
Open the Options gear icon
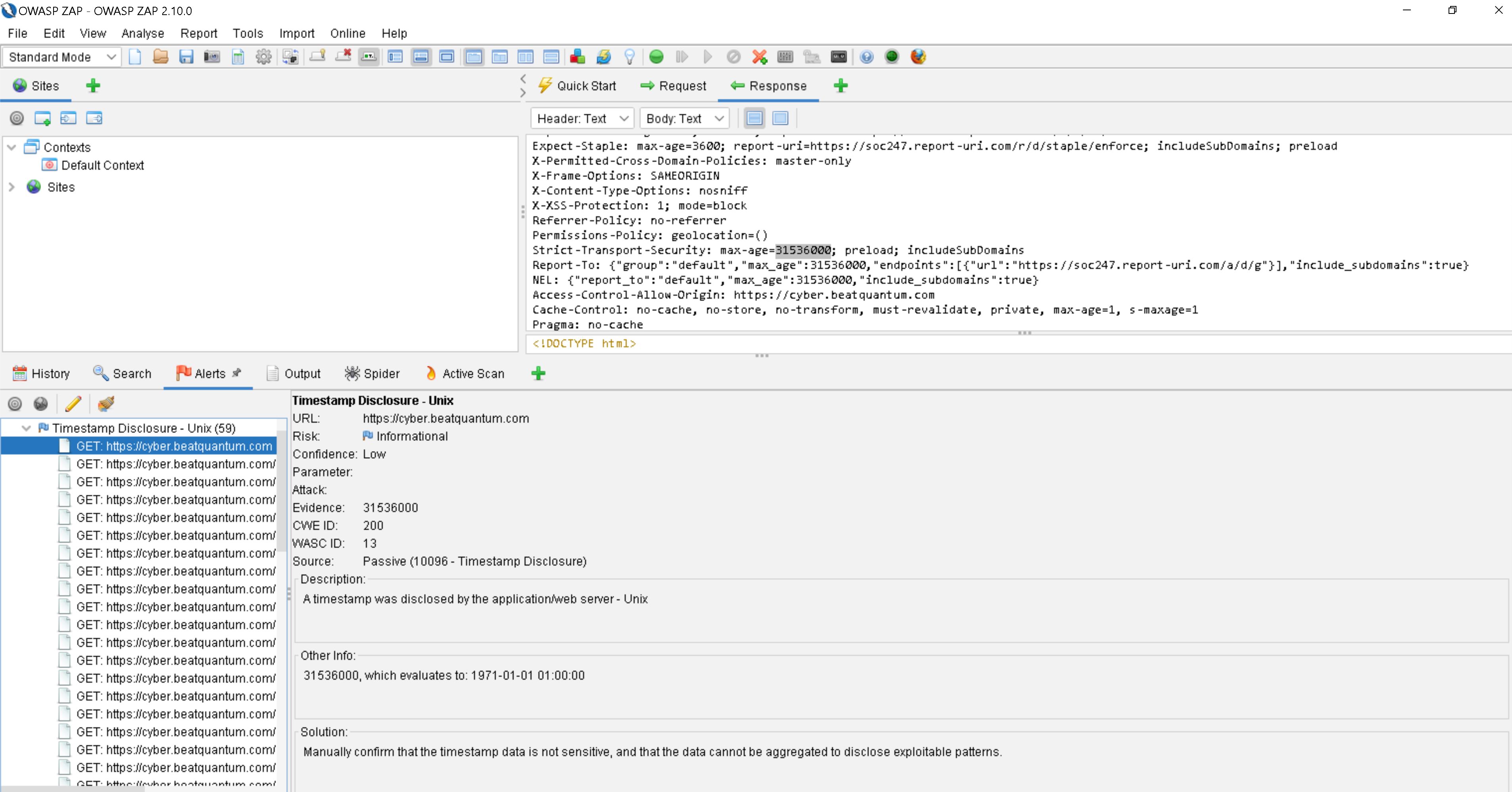[x=263, y=57]
